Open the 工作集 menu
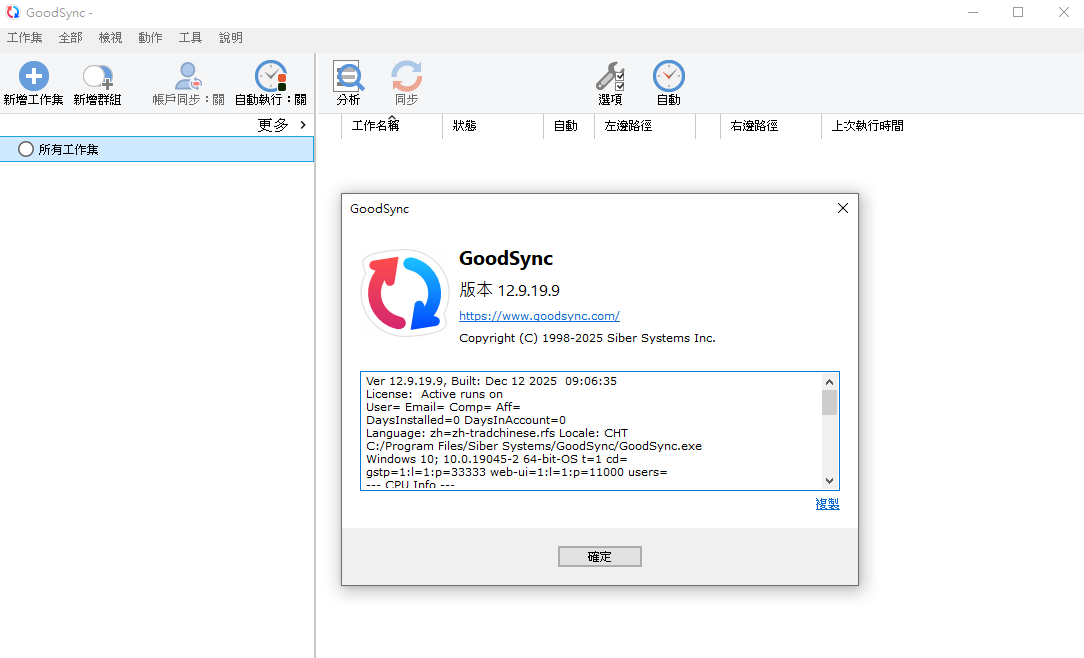 (24, 38)
